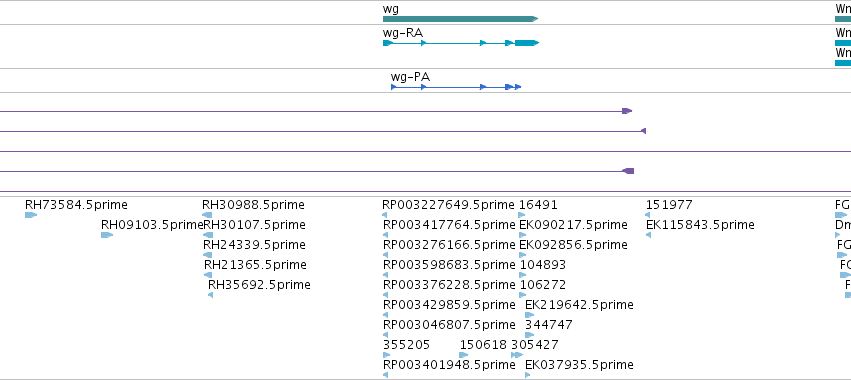Click the RH35692.5prime feature marker
The image size is (851, 380).
coord(210,295)
